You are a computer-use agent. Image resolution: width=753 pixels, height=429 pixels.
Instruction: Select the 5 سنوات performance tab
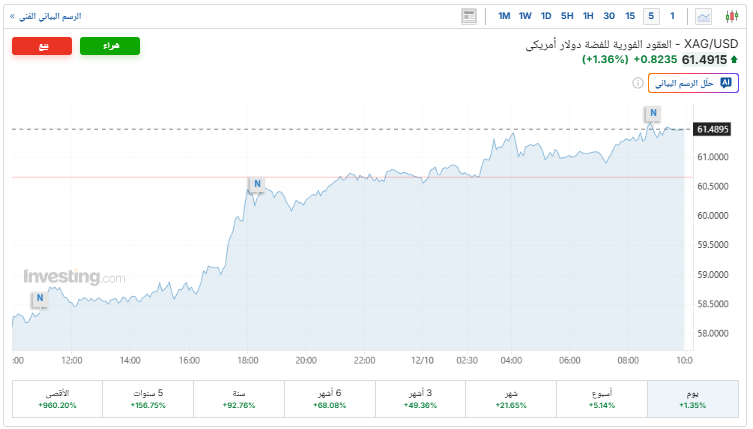click(148, 399)
